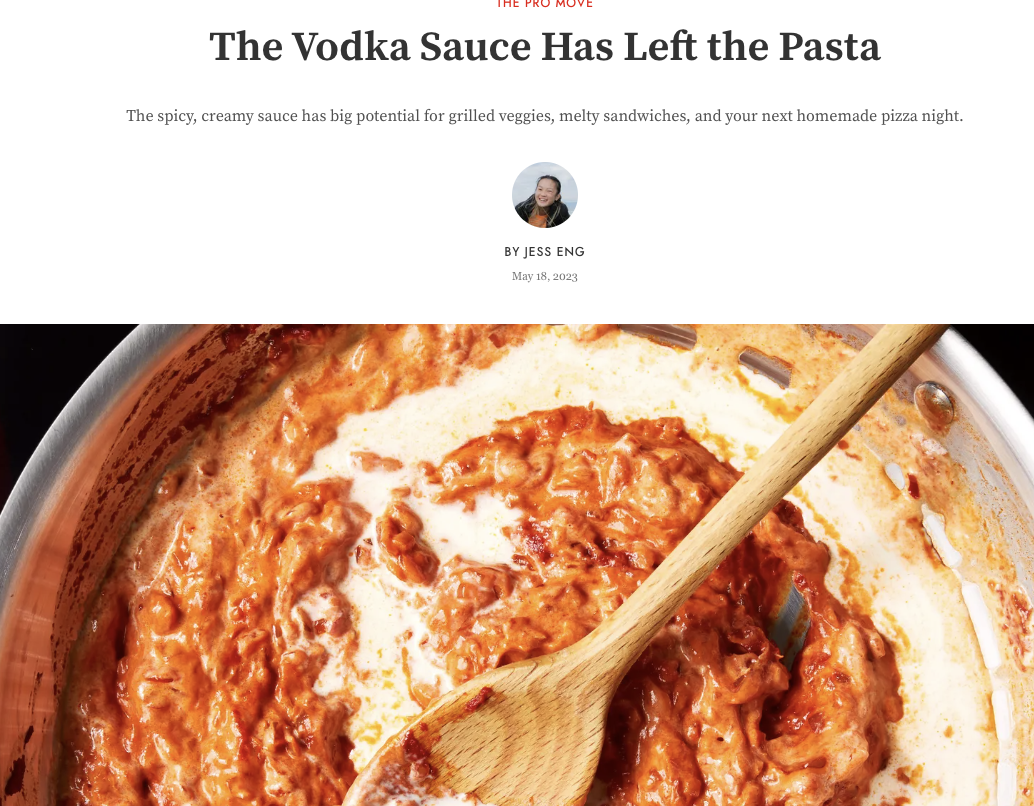Click the word "Pasta" in the headline
This screenshot has height=806, width=1034.
[x=830, y=46]
